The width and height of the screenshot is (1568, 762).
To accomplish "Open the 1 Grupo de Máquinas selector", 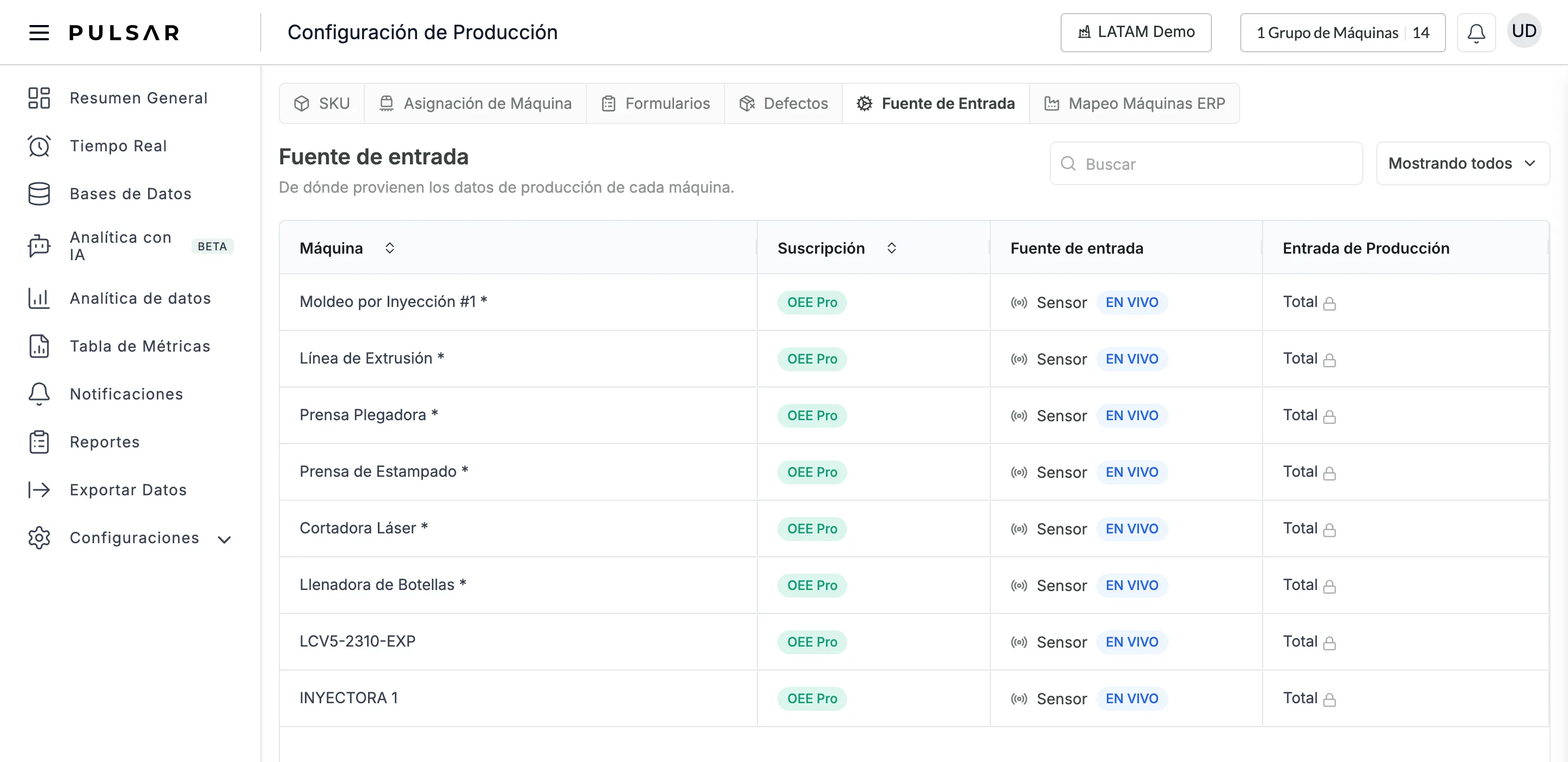I will coord(1342,32).
